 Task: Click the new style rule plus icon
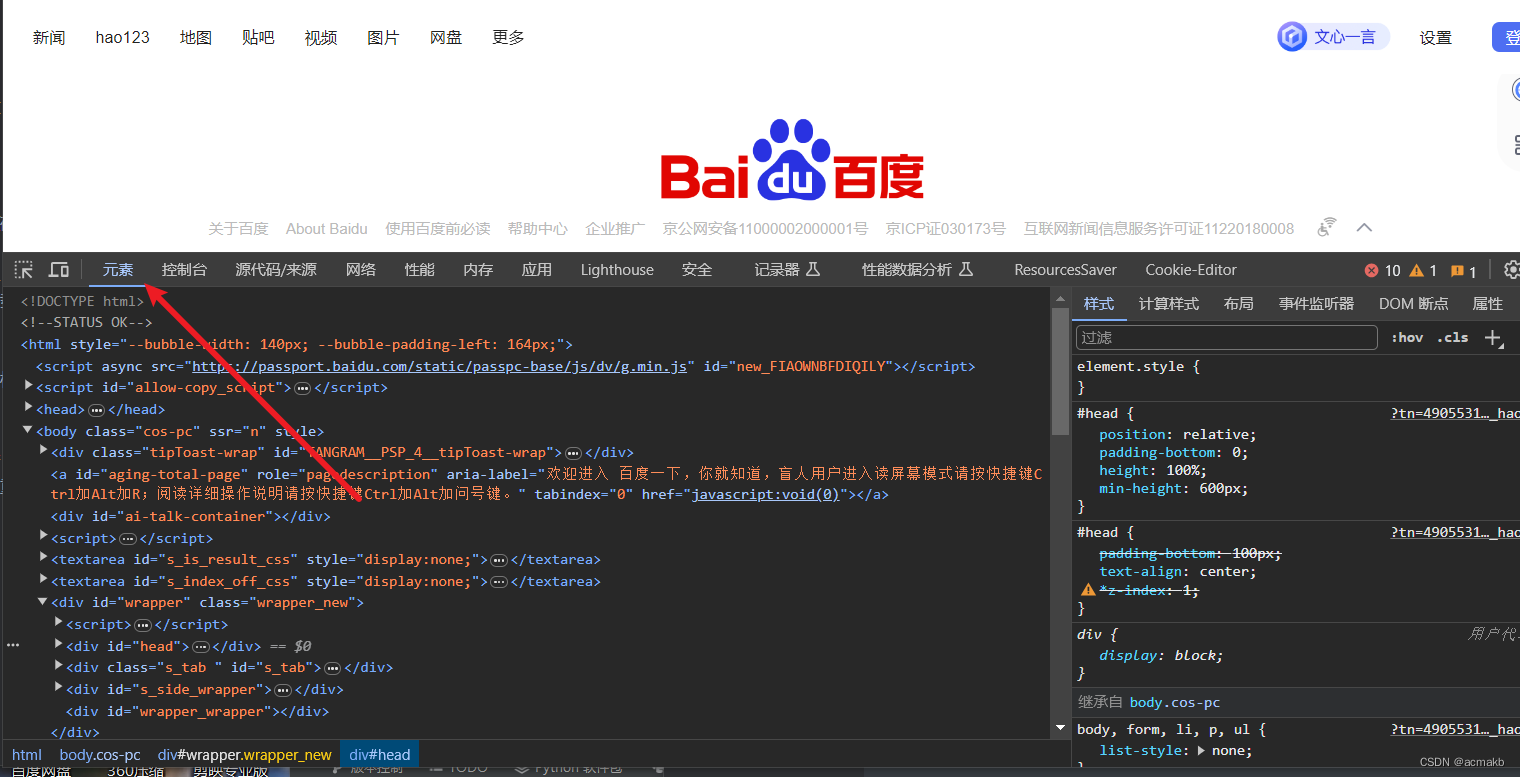(1494, 338)
